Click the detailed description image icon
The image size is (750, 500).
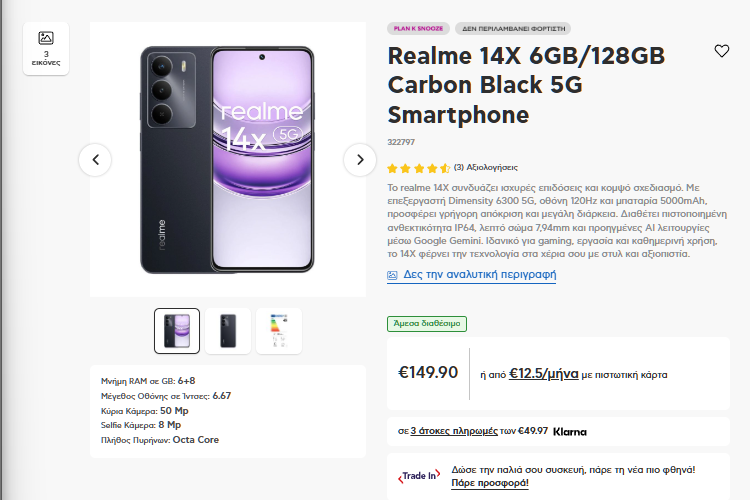tap(392, 275)
